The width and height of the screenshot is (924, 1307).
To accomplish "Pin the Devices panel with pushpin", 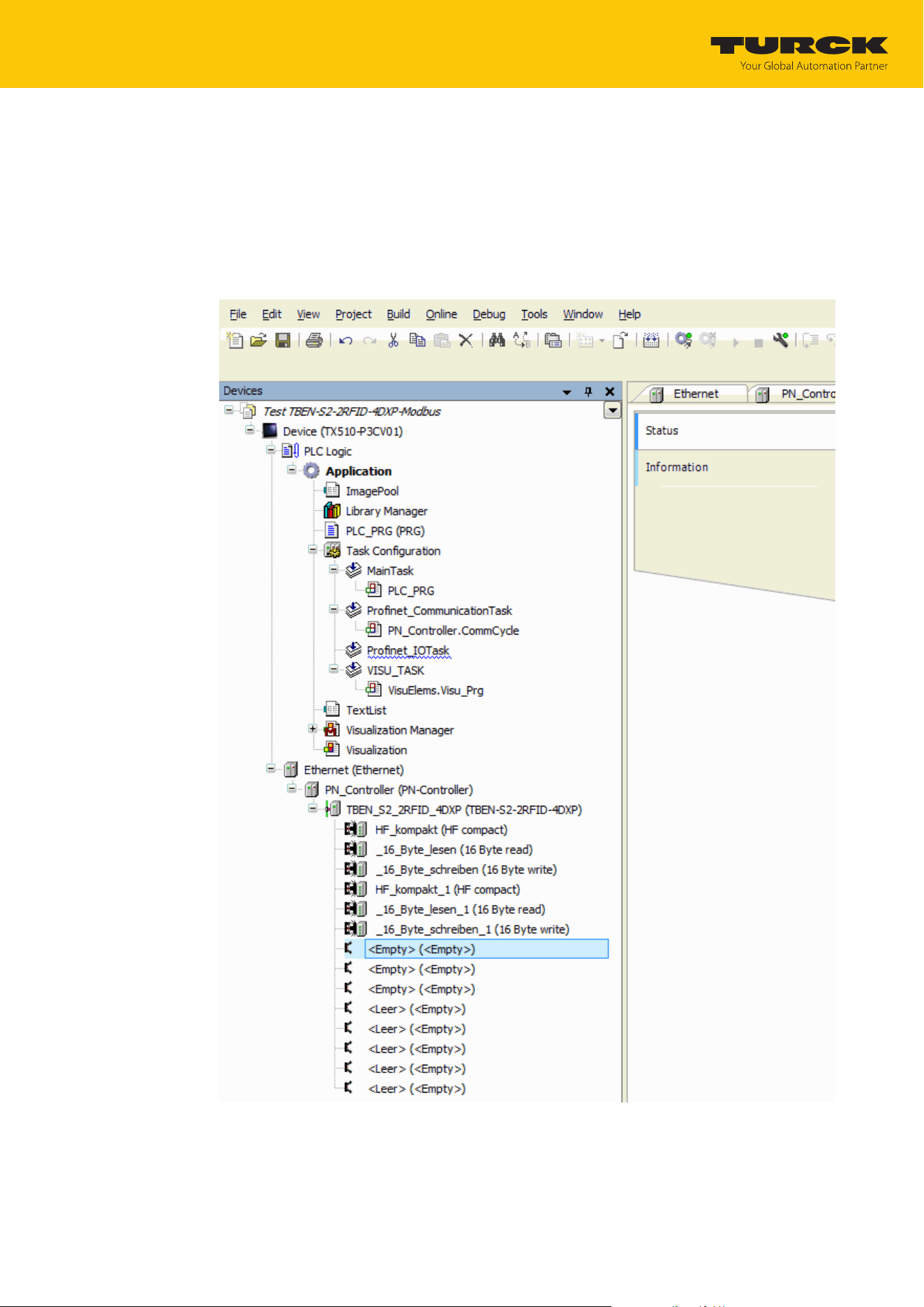I will pos(588,392).
